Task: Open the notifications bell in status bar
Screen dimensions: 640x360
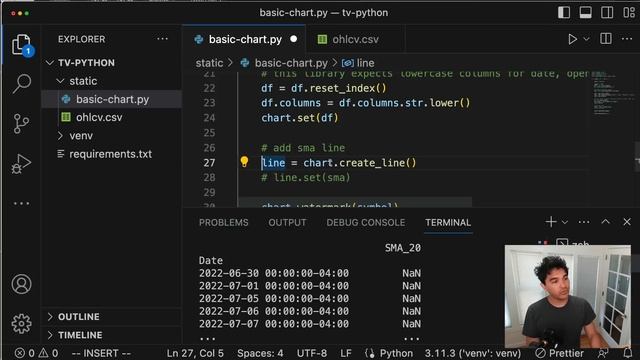Action: click(x=628, y=353)
